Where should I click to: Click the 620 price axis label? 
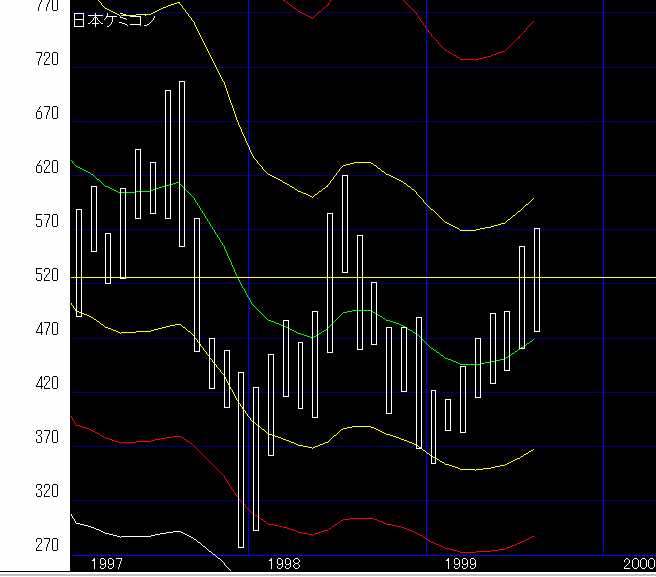point(46,168)
